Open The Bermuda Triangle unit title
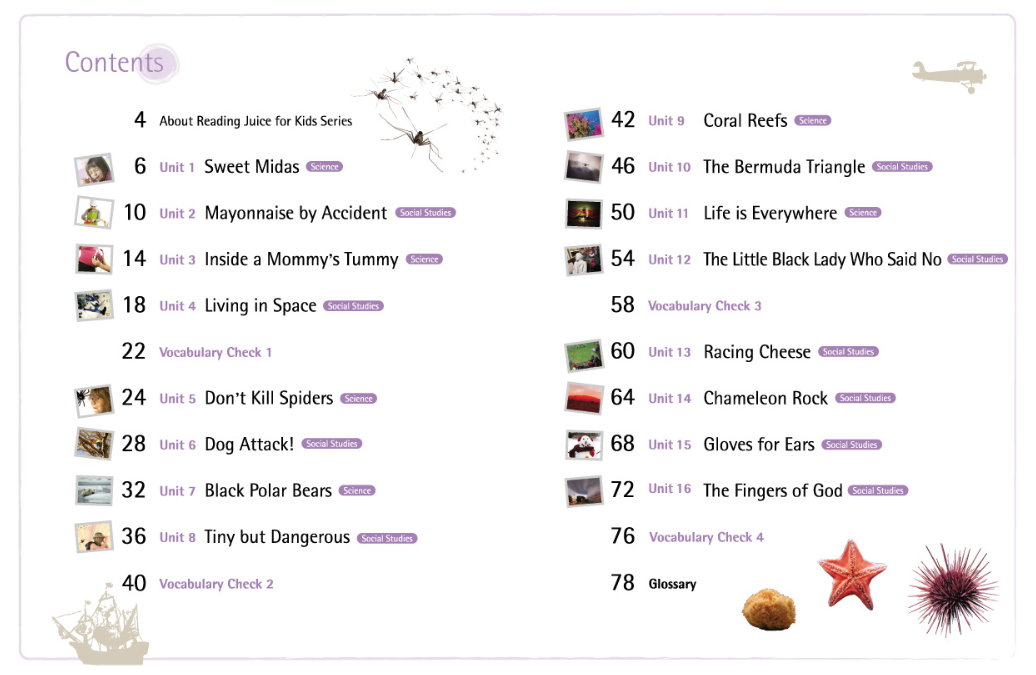Viewport: 1036px width, 675px height. coord(784,167)
